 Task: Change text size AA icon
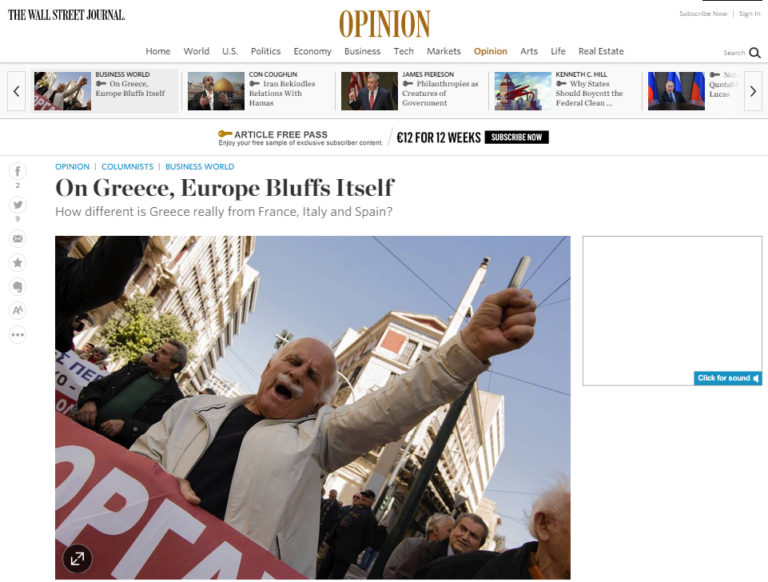tap(18, 310)
